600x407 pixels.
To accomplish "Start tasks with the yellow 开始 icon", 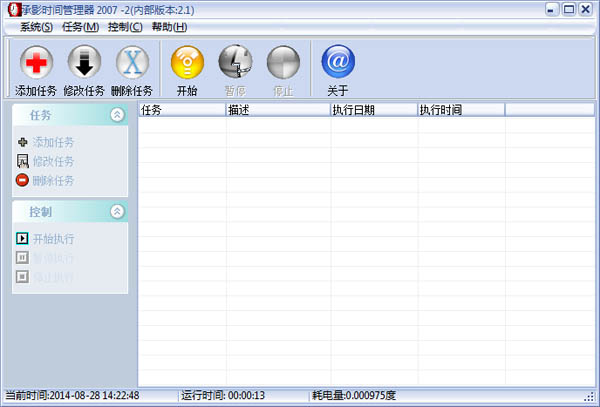I will click(187, 62).
